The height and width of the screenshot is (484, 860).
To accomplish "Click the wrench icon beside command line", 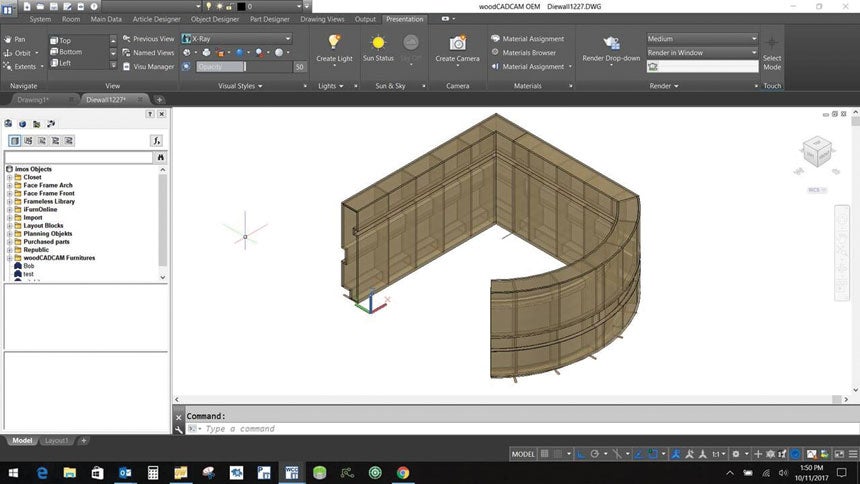I will 179,429.
